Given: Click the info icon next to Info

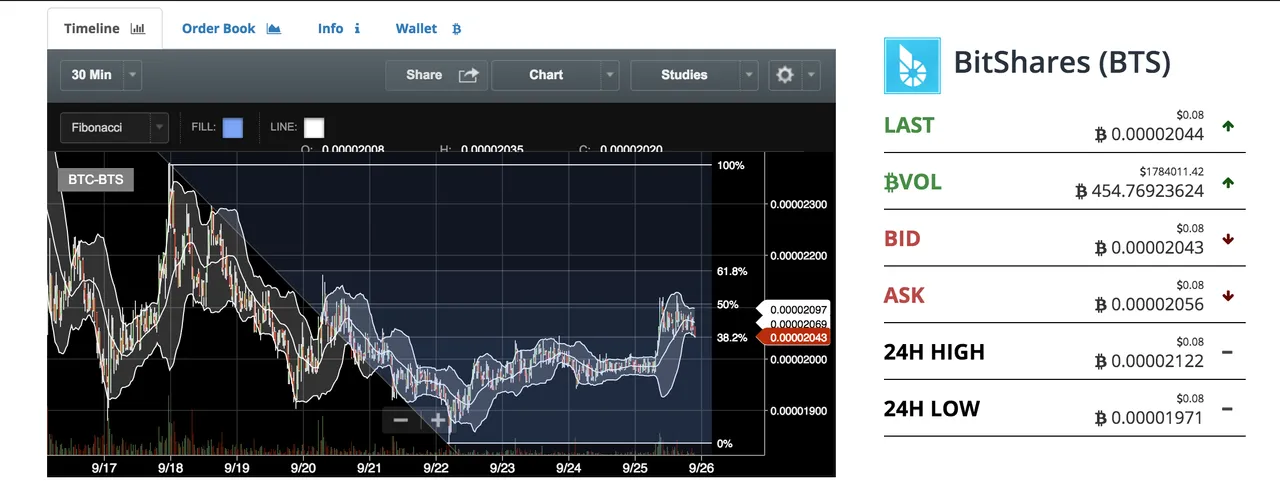Looking at the screenshot, I should point(357,29).
